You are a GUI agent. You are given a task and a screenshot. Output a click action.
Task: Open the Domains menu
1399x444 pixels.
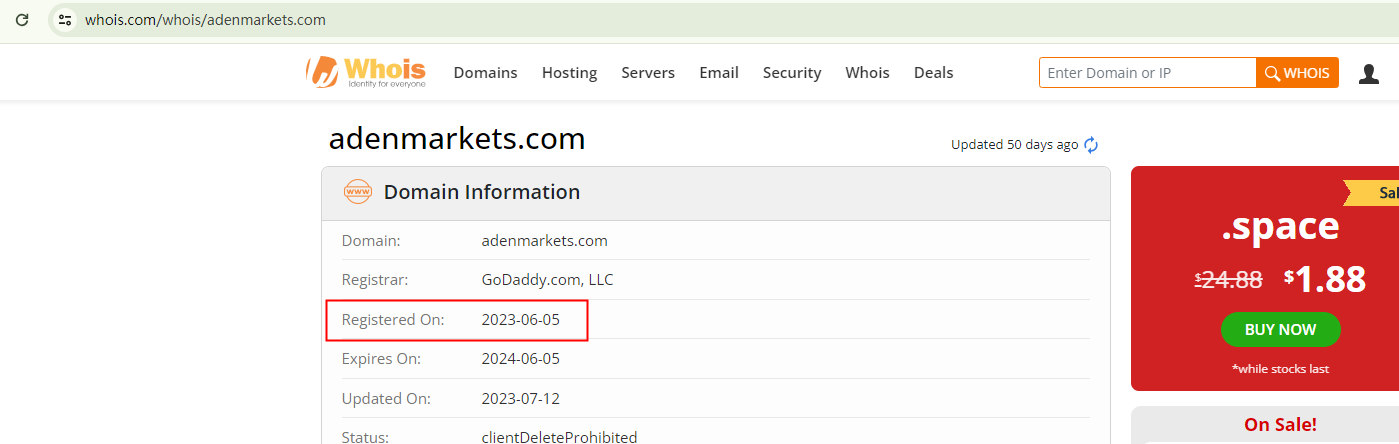click(x=485, y=73)
